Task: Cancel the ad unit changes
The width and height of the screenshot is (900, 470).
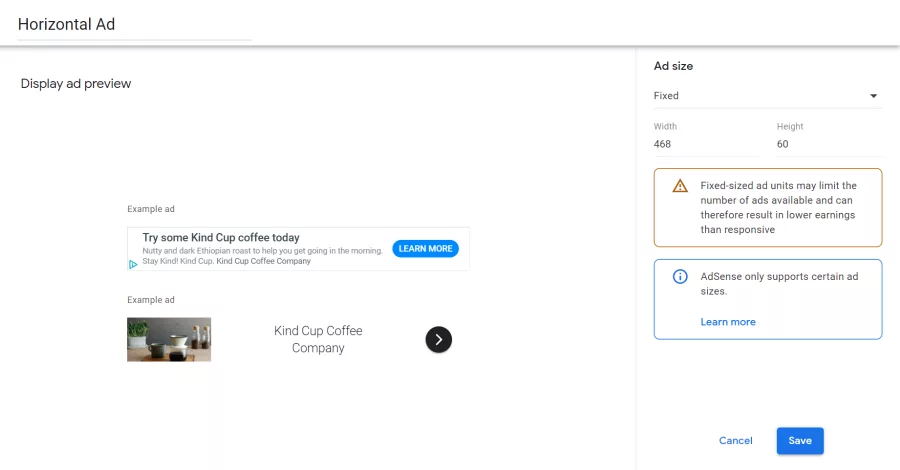Action: [x=735, y=441]
